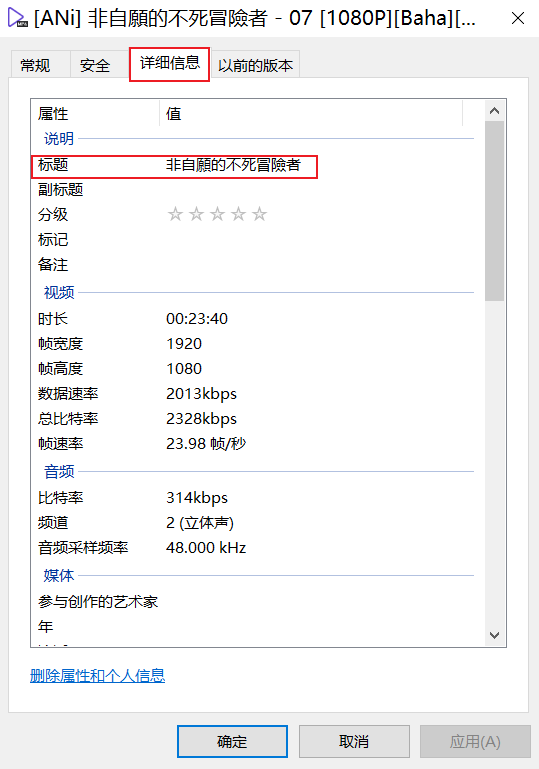Viewport: 539px width, 769px height.
Task: Switch to the 常规 tab
Action: [x=35, y=65]
